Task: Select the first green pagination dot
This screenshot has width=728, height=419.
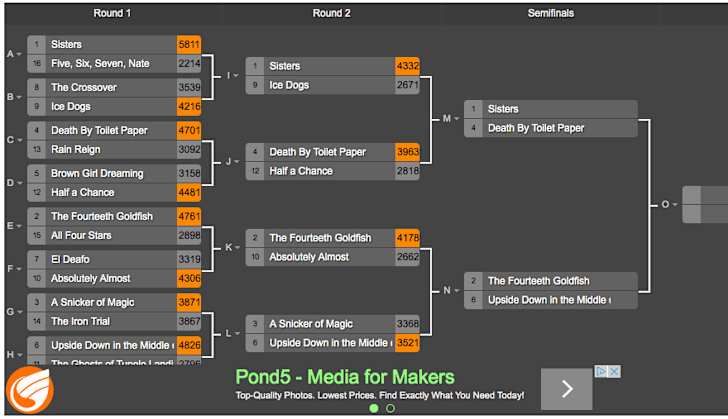Action: click(375, 408)
